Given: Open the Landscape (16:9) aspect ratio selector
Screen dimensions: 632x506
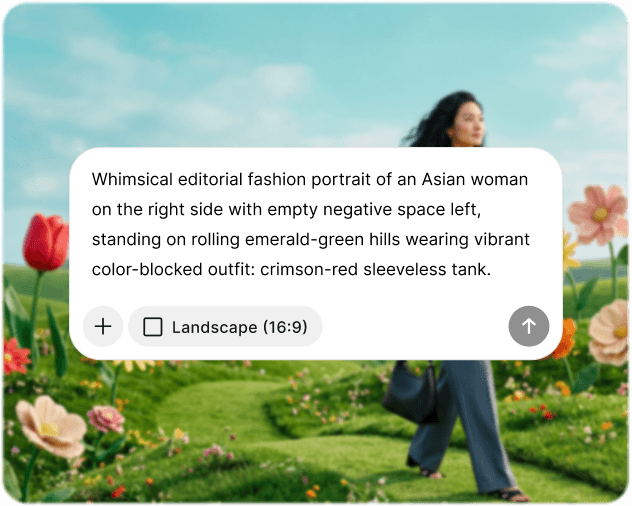Looking at the screenshot, I should (x=225, y=326).
